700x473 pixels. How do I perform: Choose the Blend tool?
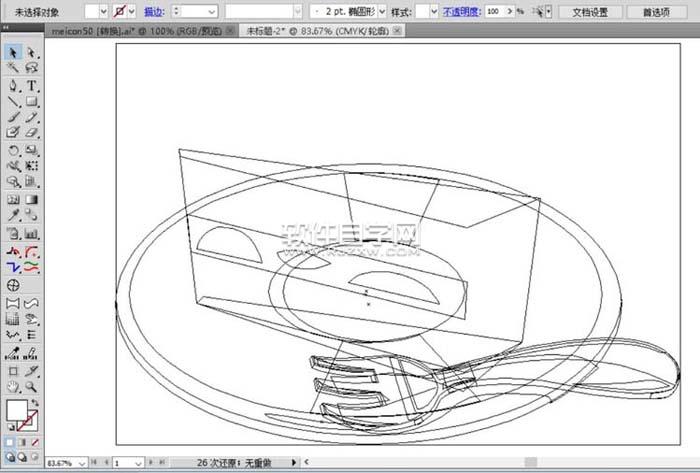(x=31, y=215)
